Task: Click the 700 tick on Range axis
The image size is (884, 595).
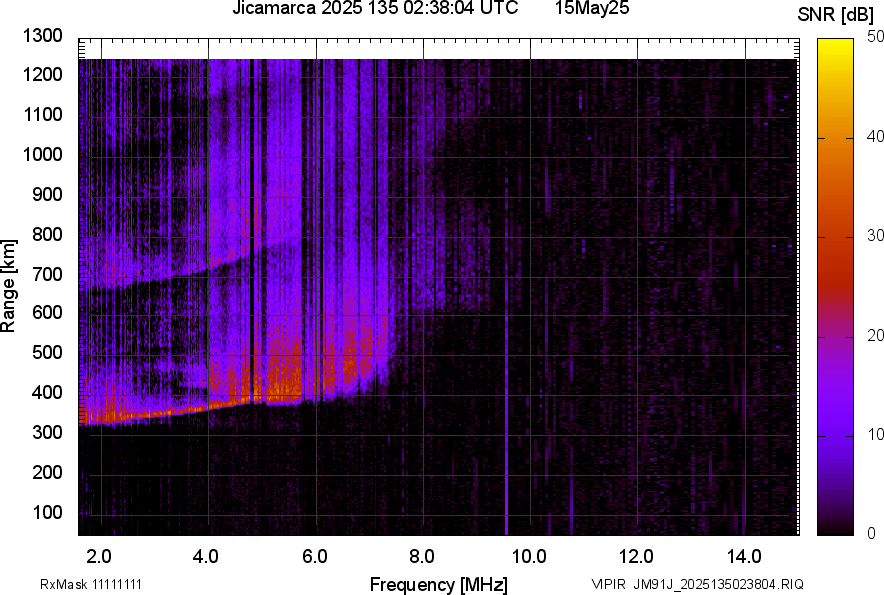Action: pos(48,274)
